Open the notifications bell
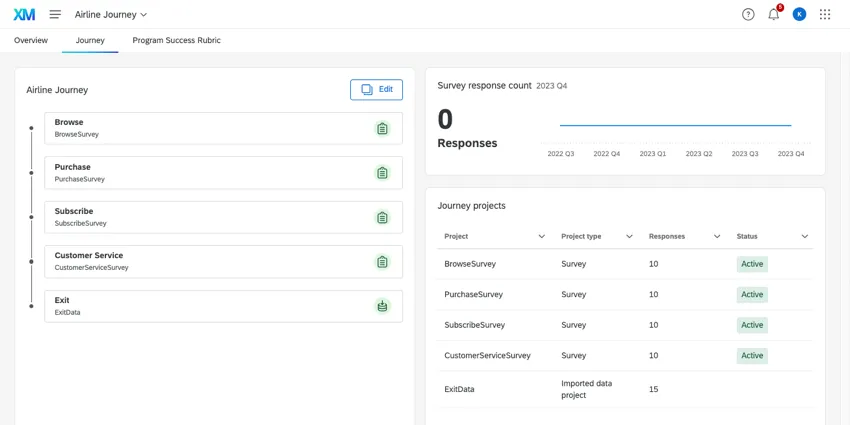Image resolution: width=850 pixels, height=425 pixels. click(773, 14)
